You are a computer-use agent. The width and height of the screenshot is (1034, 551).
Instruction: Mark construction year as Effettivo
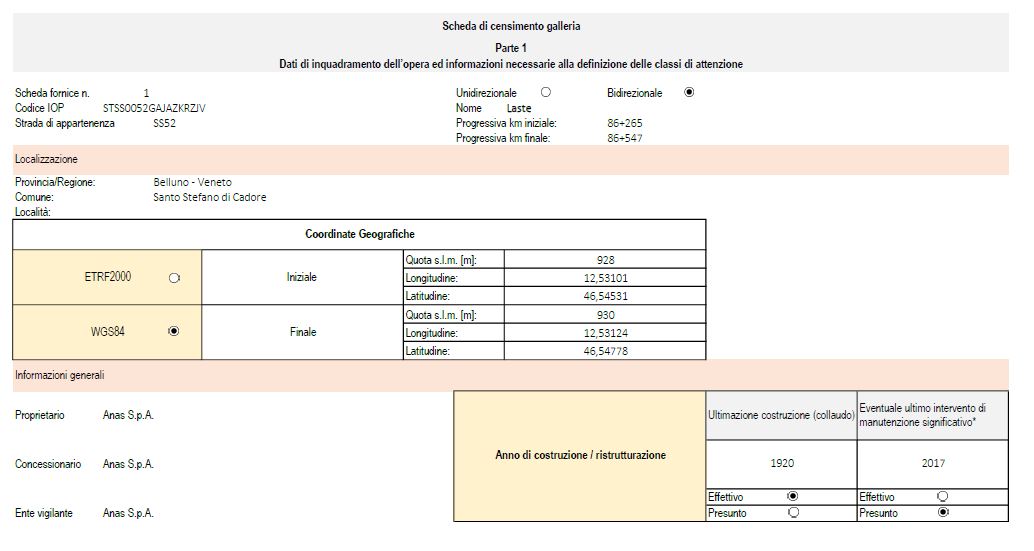click(x=793, y=496)
